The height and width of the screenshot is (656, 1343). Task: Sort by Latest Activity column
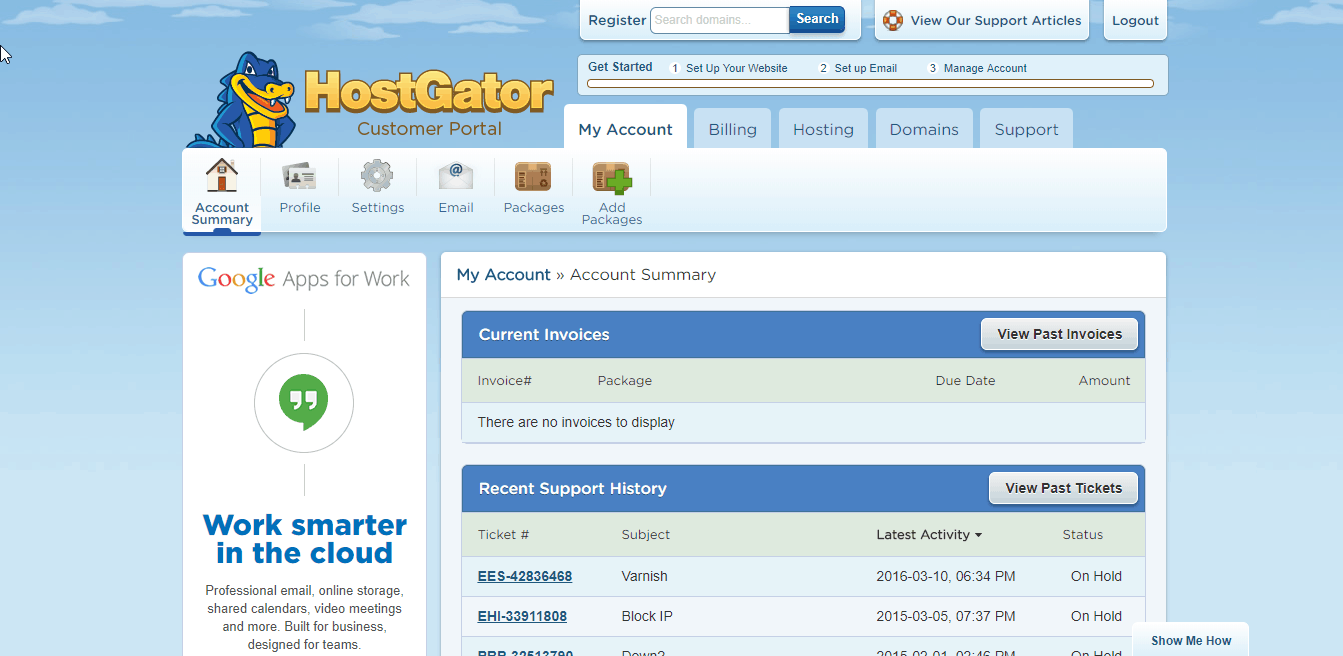[929, 535]
